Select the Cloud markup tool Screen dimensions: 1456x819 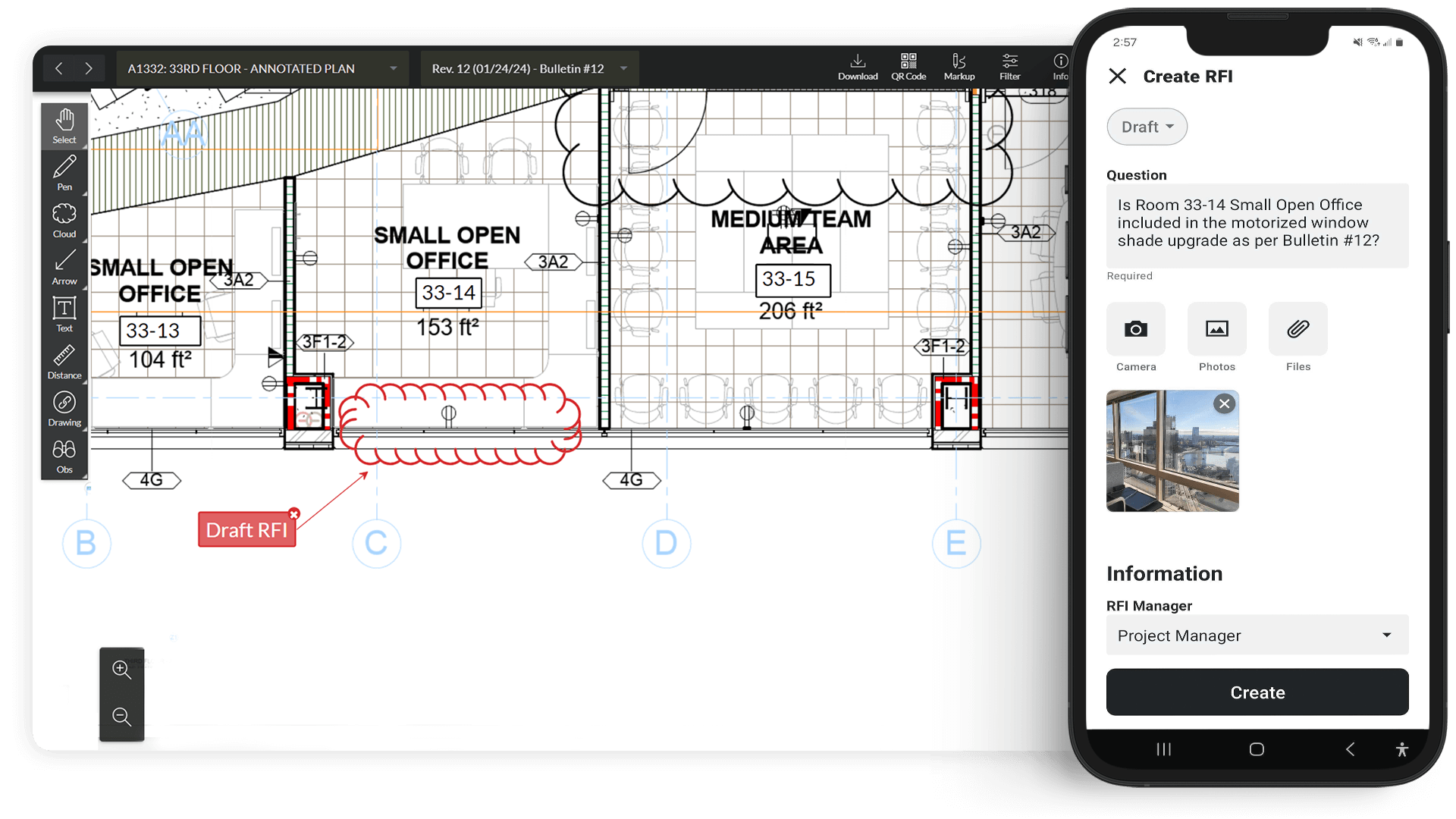[64, 219]
